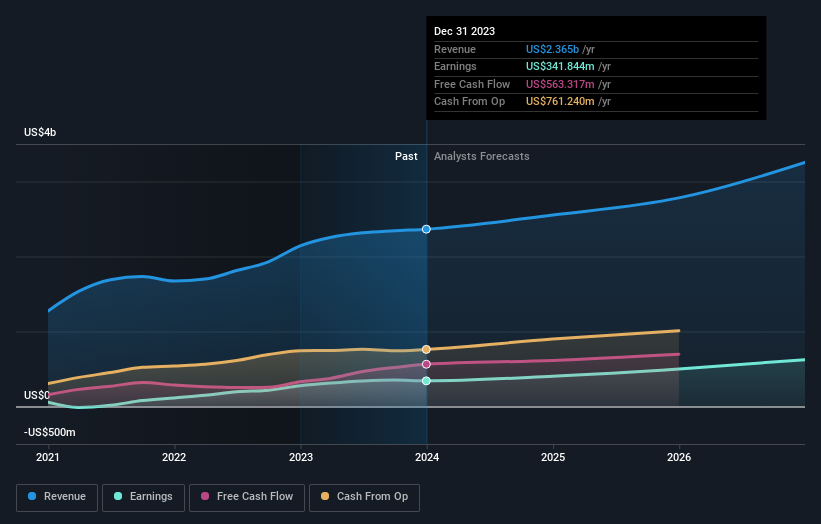Click the teal Earnings legend dot
This screenshot has width=821, height=524.
118,496
